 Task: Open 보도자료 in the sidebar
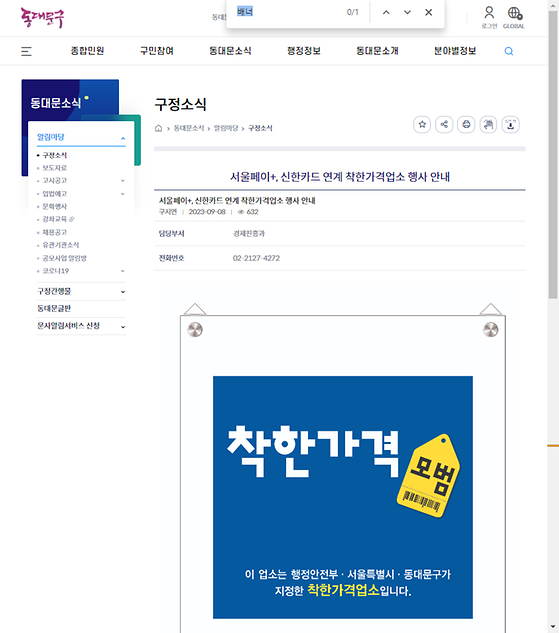[55, 168]
